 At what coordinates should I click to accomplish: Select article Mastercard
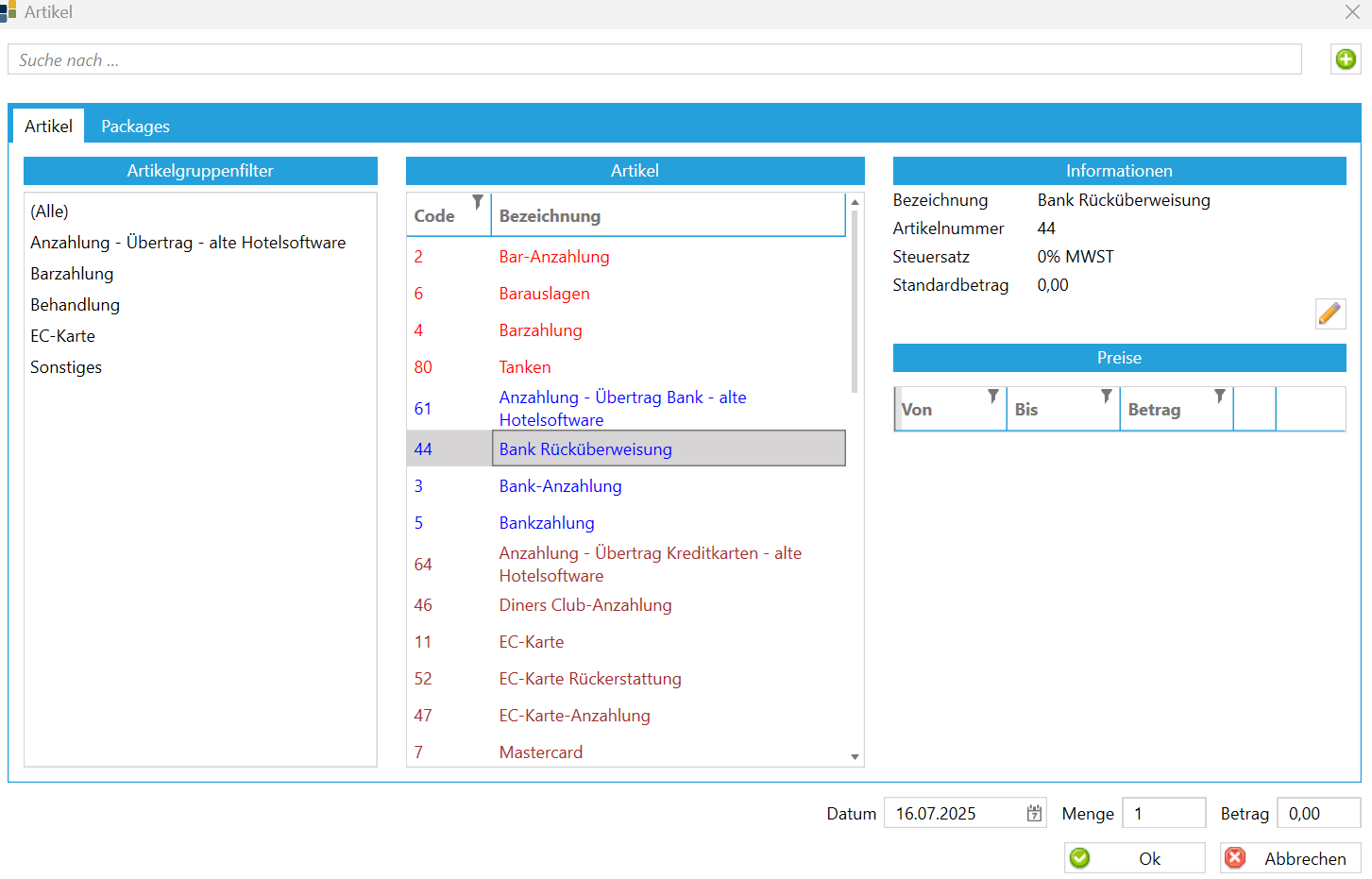[x=541, y=752]
